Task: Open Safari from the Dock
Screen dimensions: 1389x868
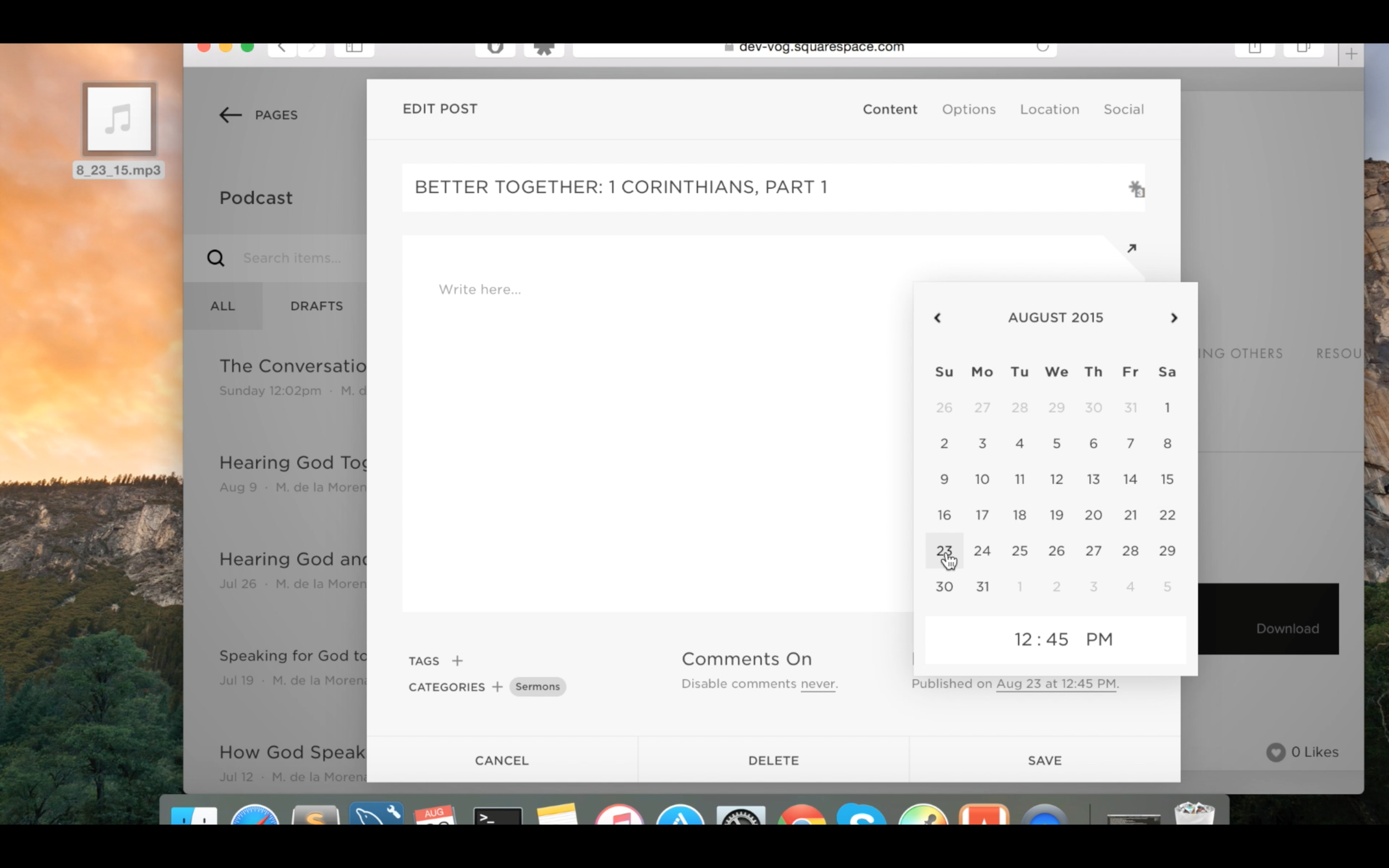Action: click(x=255, y=815)
